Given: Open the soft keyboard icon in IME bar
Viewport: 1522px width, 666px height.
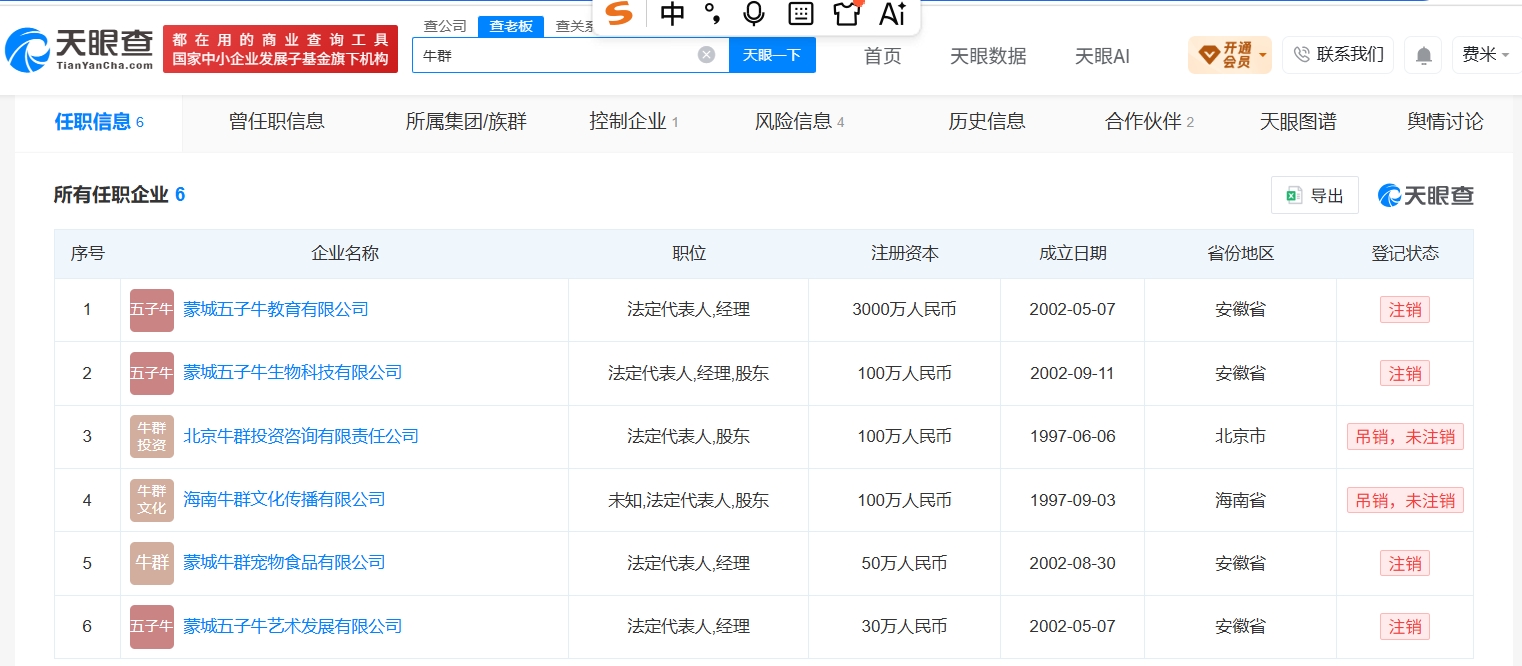Looking at the screenshot, I should [800, 13].
